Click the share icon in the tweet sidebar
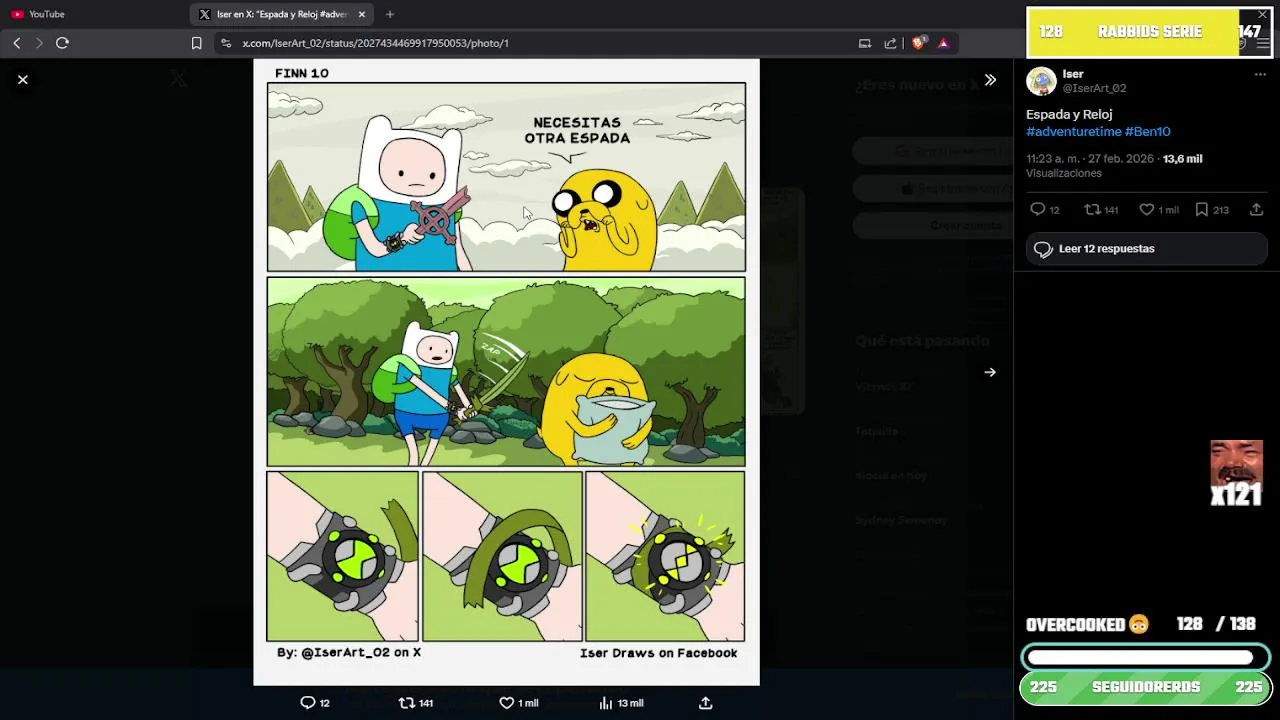1280x720 pixels. coord(1257,210)
